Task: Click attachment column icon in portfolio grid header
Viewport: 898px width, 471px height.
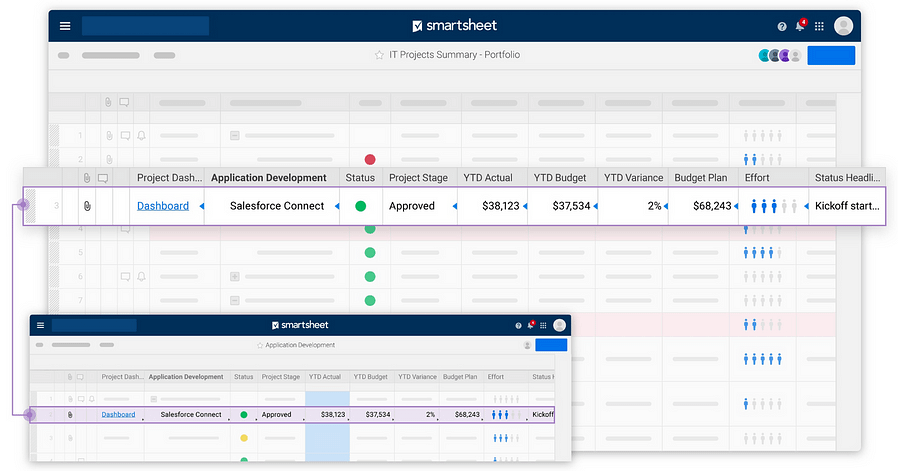Action: (108, 103)
